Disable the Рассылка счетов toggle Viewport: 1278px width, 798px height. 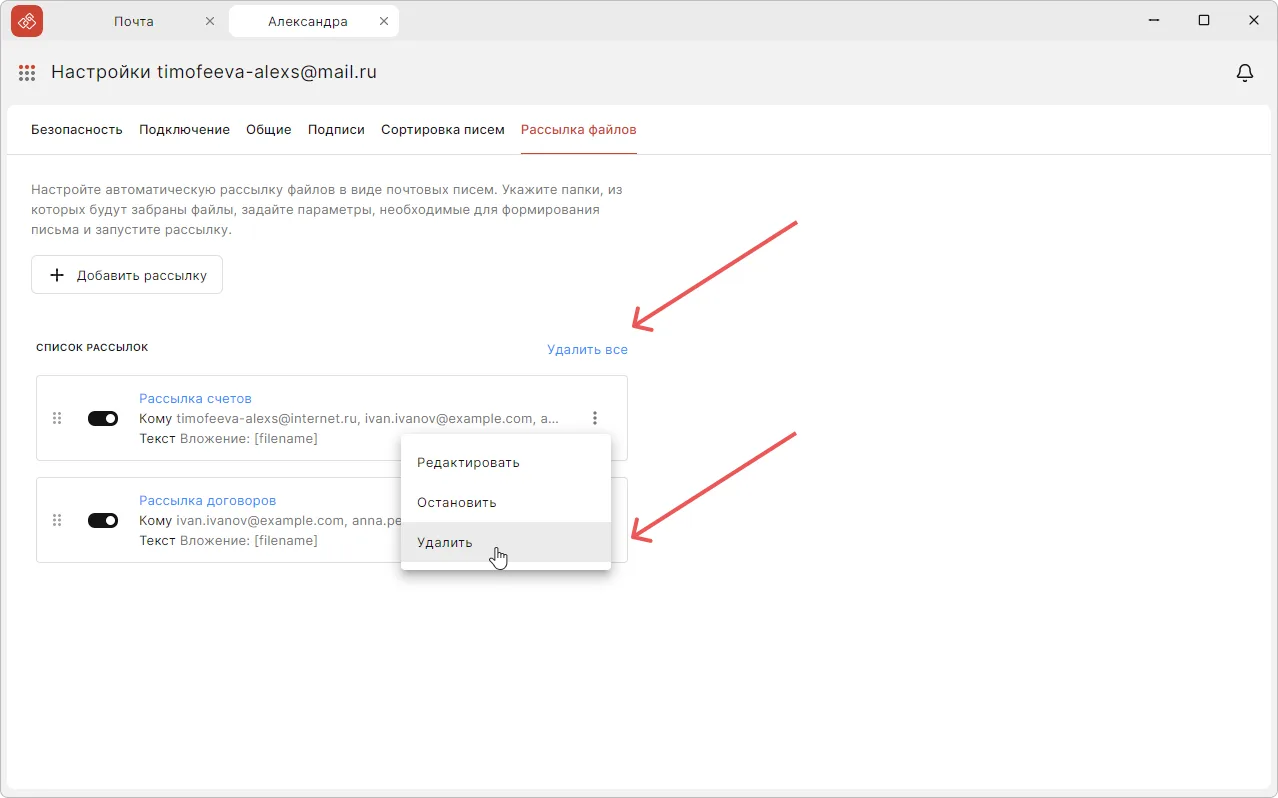pos(103,418)
